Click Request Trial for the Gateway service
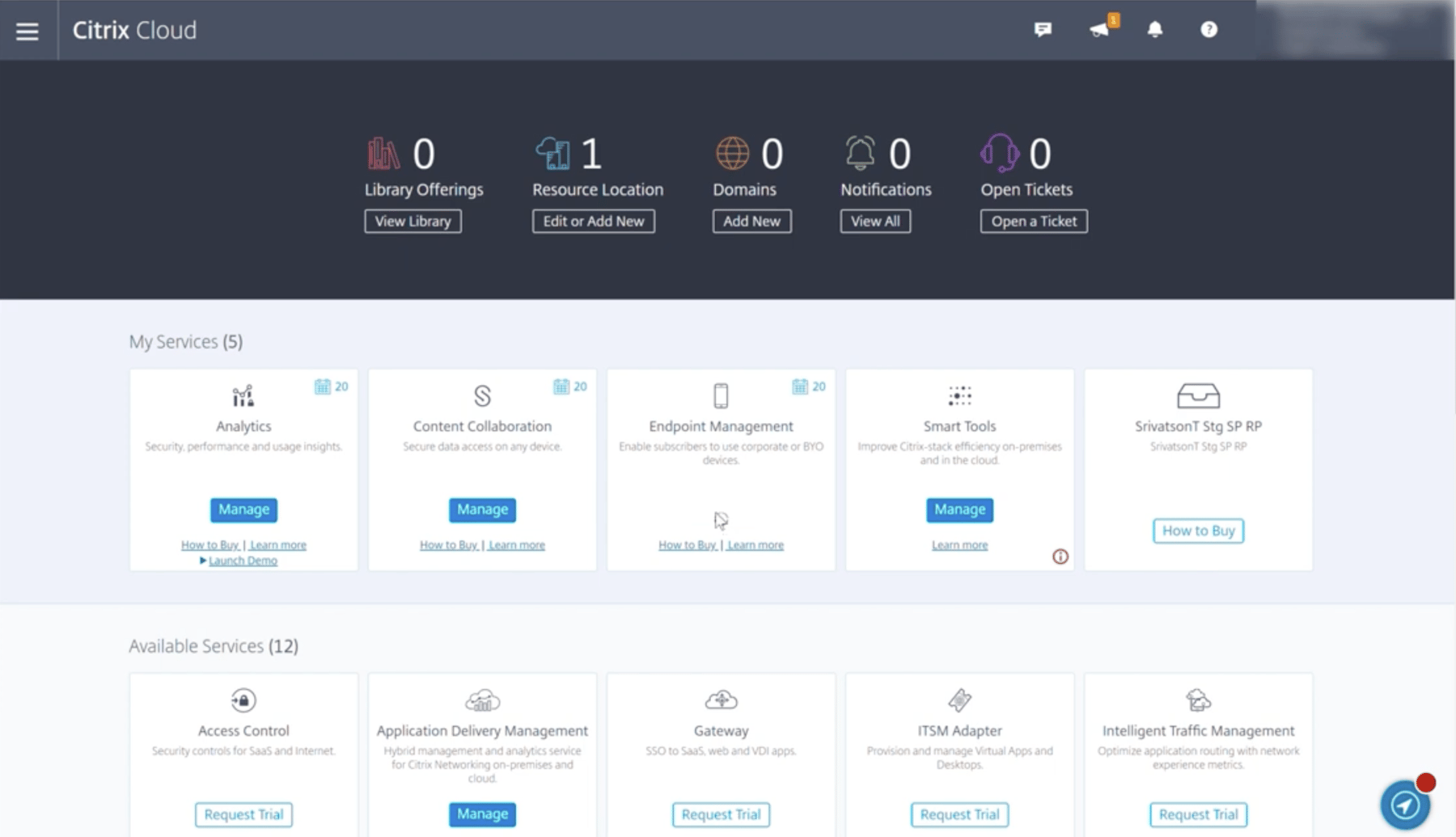This screenshot has width=1456, height=837. pos(721,814)
